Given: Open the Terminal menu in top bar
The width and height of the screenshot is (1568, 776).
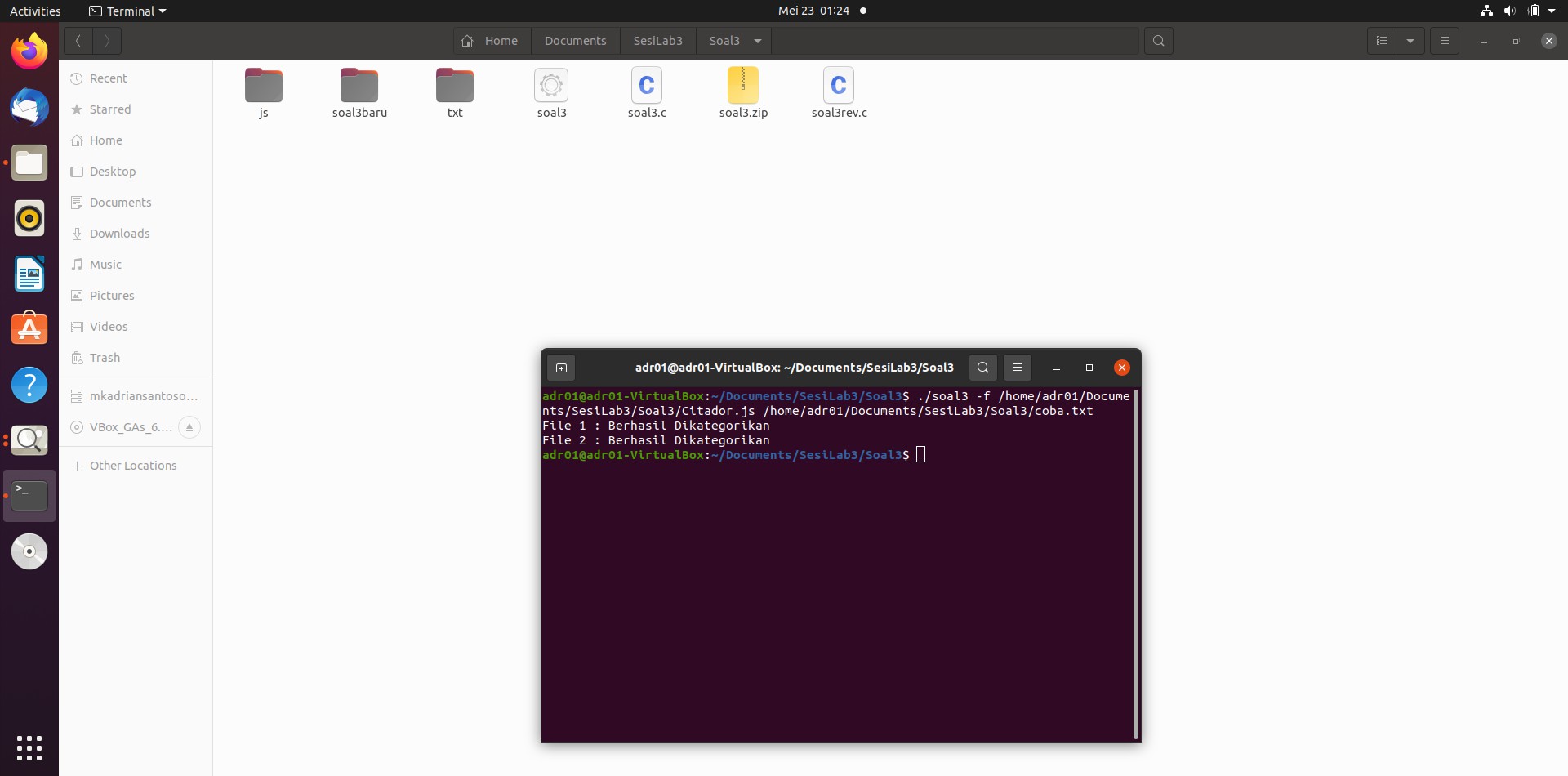Looking at the screenshot, I should (x=127, y=11).
